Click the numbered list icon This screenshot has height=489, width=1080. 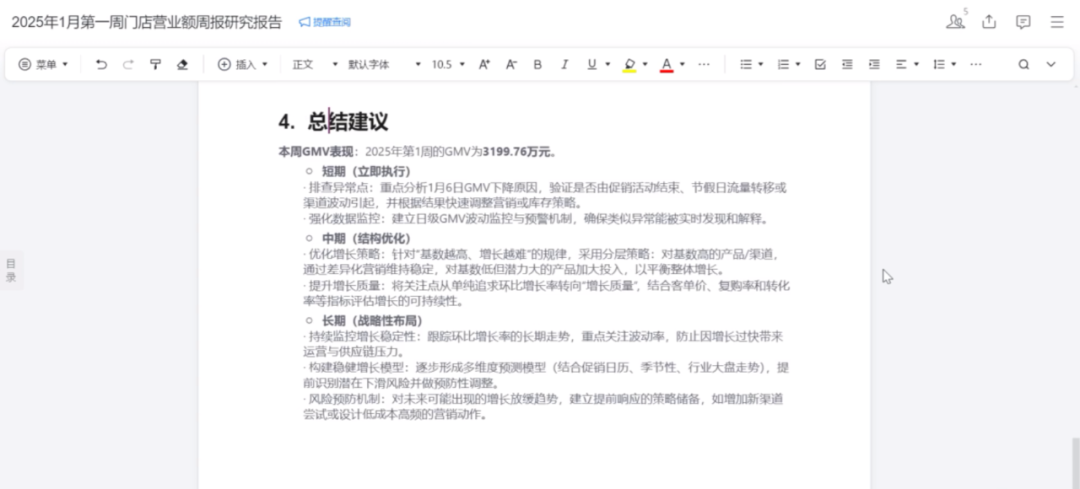pos(783,64)
